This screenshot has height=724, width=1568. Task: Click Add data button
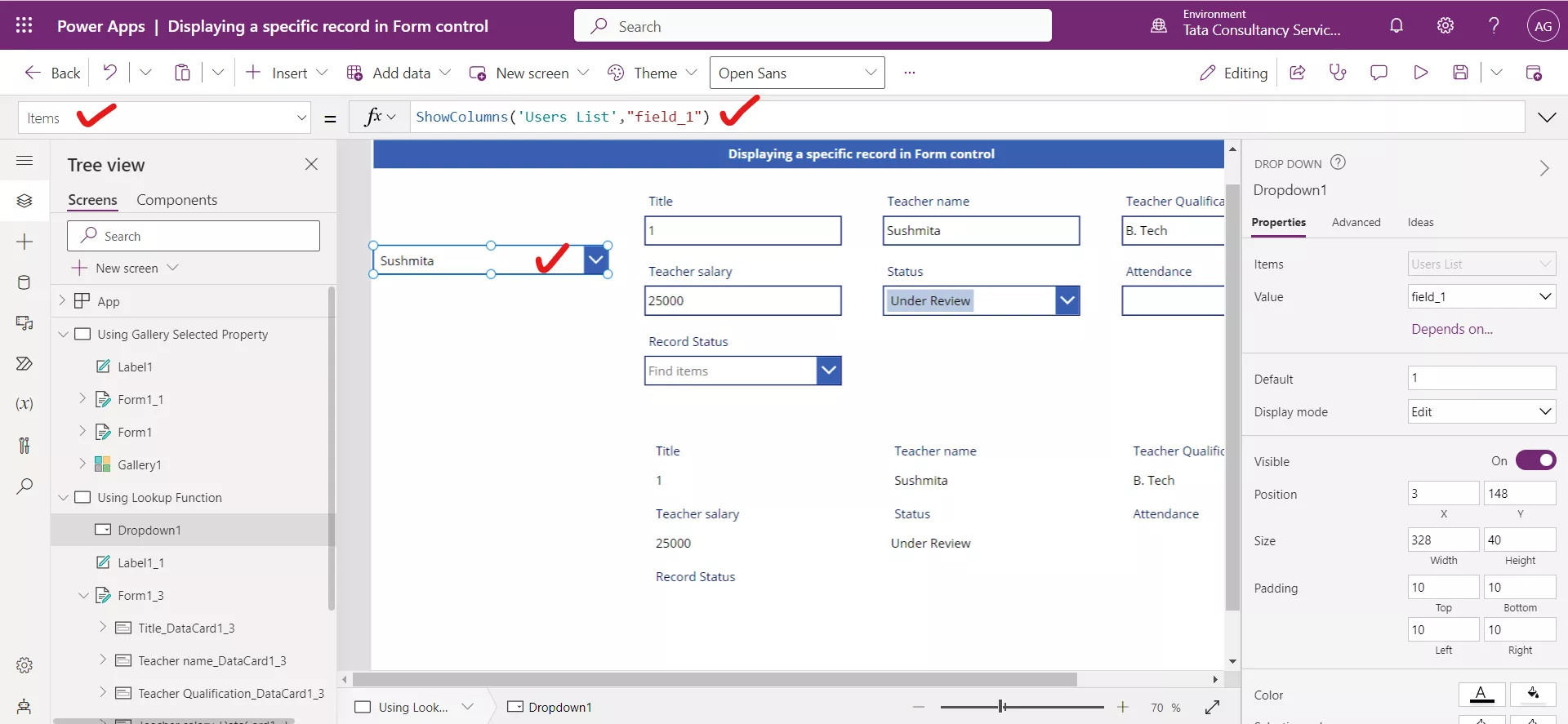(x=399, y=73)
